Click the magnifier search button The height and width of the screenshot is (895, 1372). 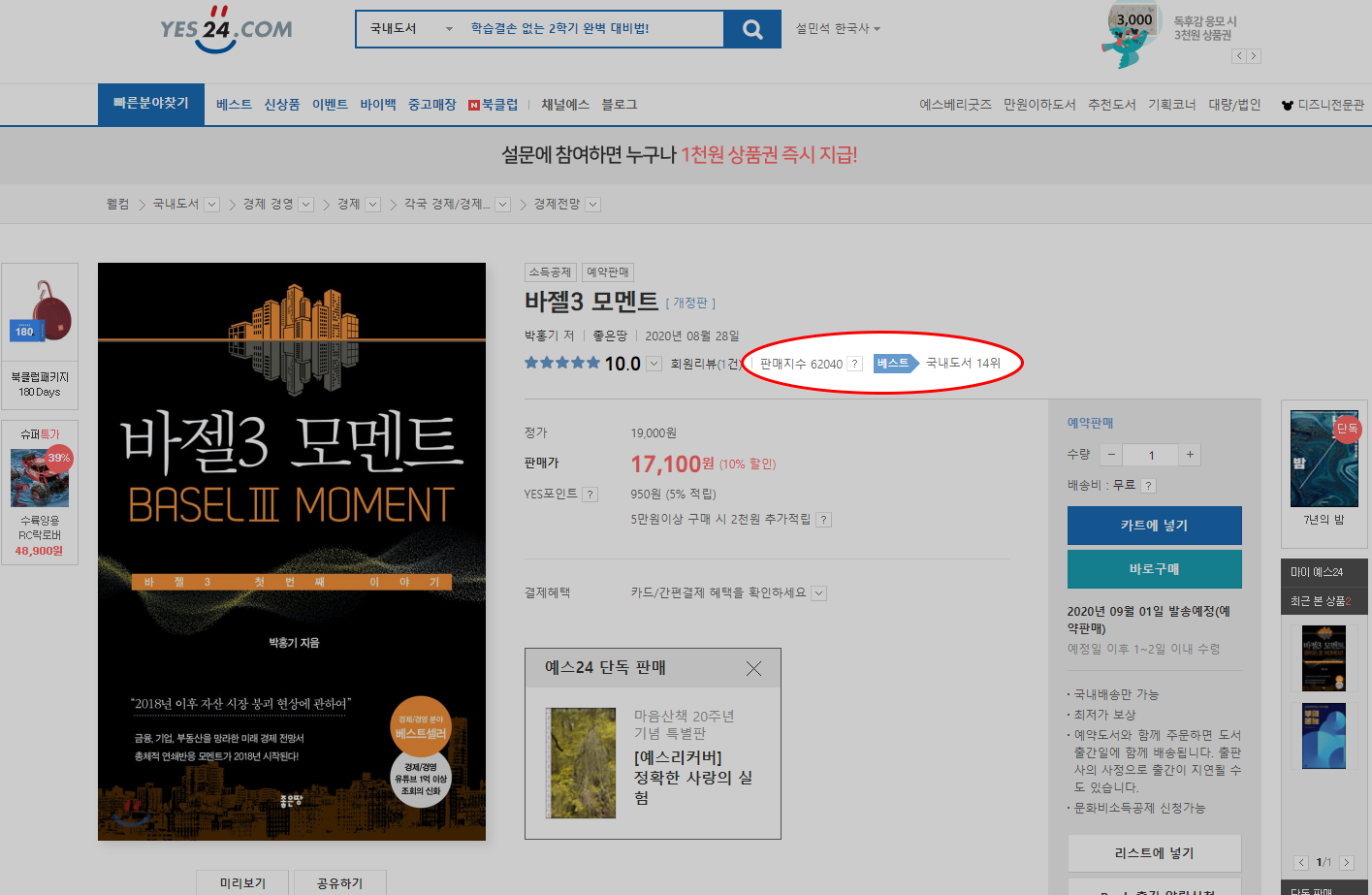point(752,29)
